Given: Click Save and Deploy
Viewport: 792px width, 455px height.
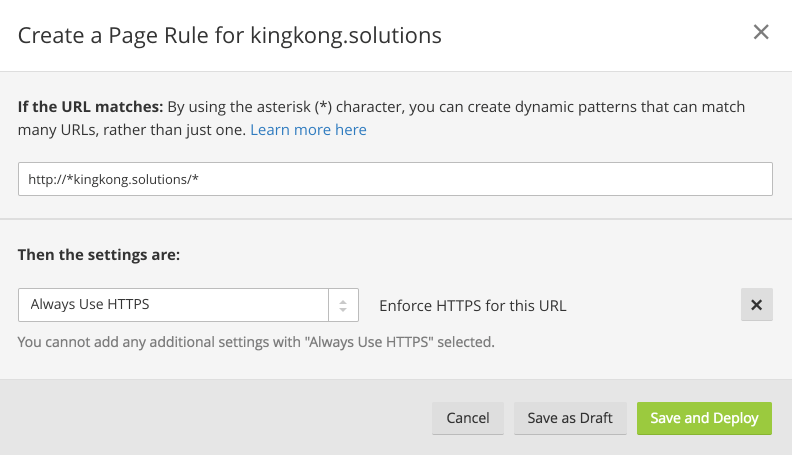Looking at the screenshot, I should pos(704,418).
